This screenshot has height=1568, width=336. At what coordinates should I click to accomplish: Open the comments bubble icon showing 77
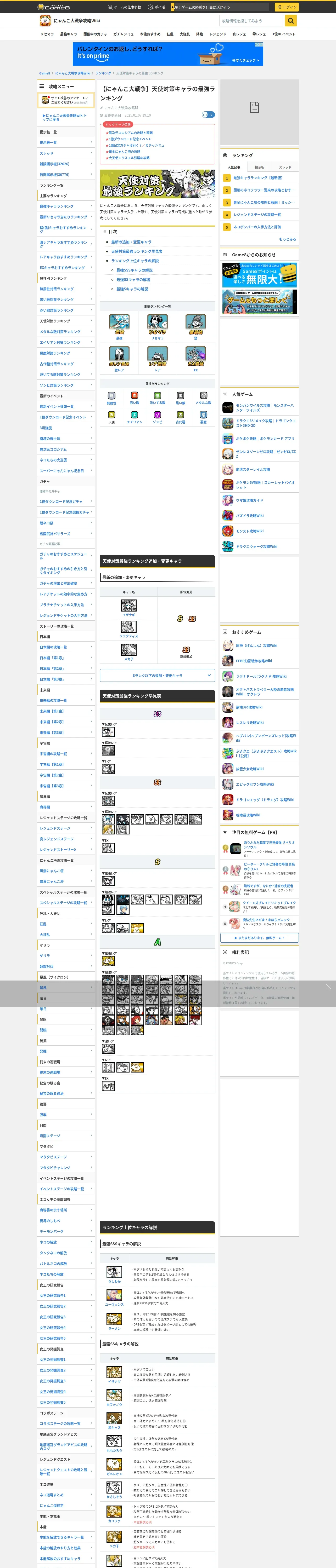coord(208,114)
